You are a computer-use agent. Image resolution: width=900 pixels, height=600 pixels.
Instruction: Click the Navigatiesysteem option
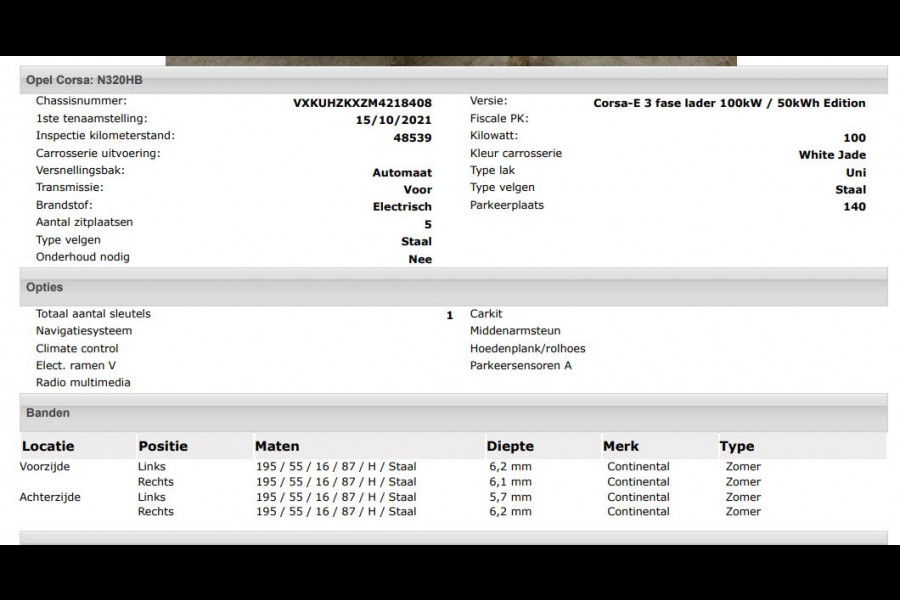point(84,331)
